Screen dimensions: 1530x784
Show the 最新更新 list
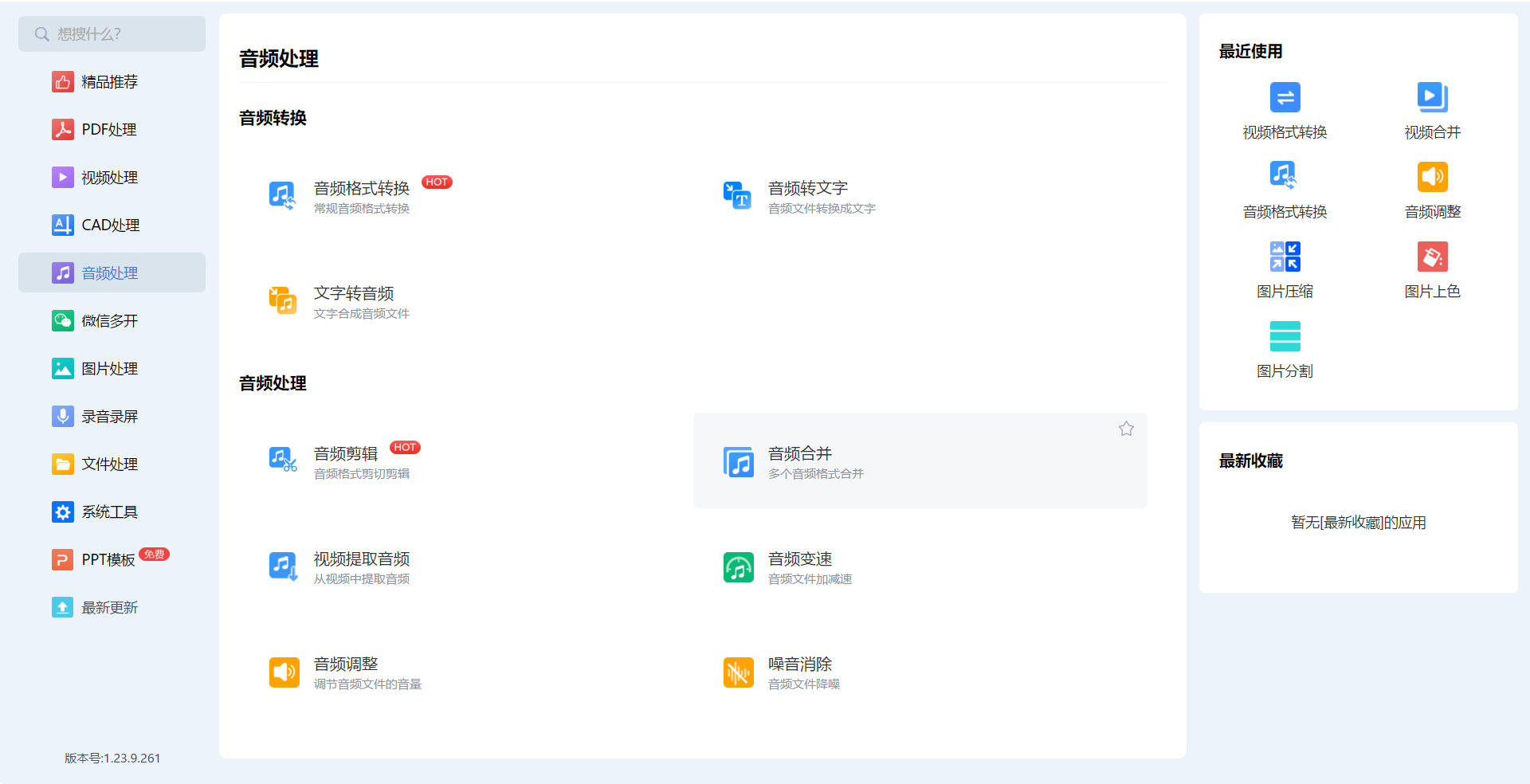[112, 607]
